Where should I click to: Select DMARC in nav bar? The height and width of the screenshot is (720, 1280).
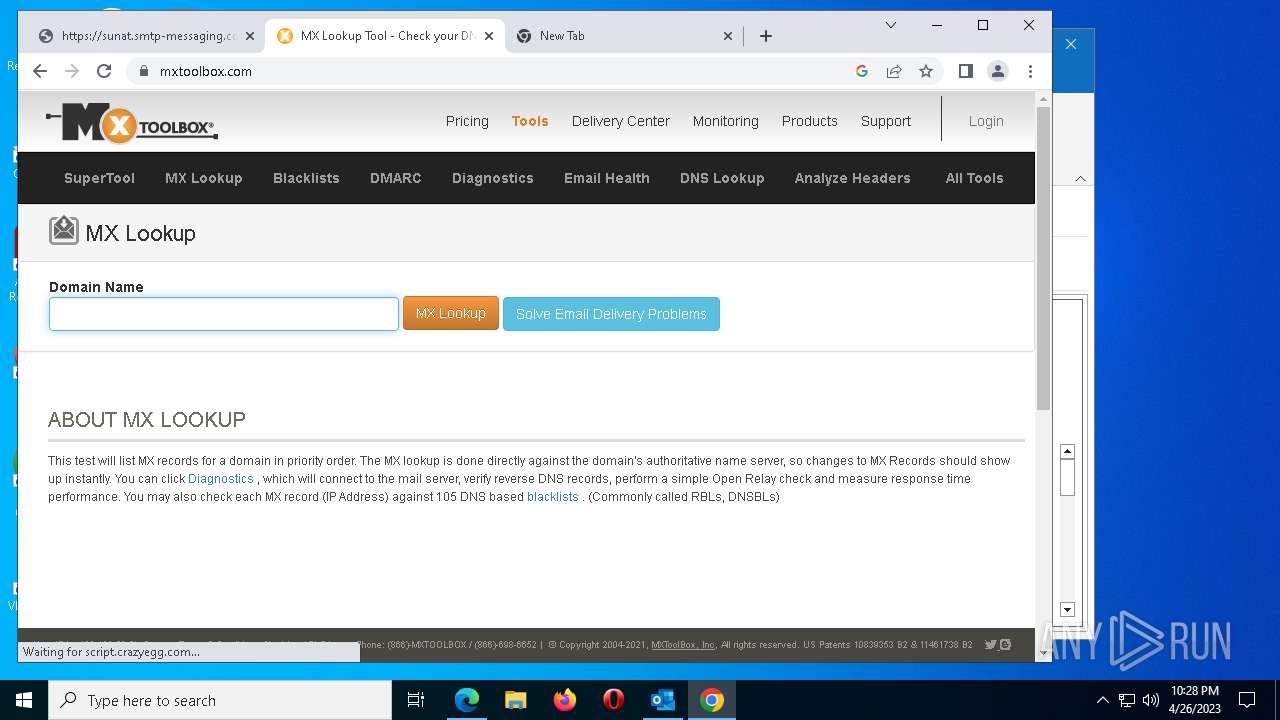396,178
